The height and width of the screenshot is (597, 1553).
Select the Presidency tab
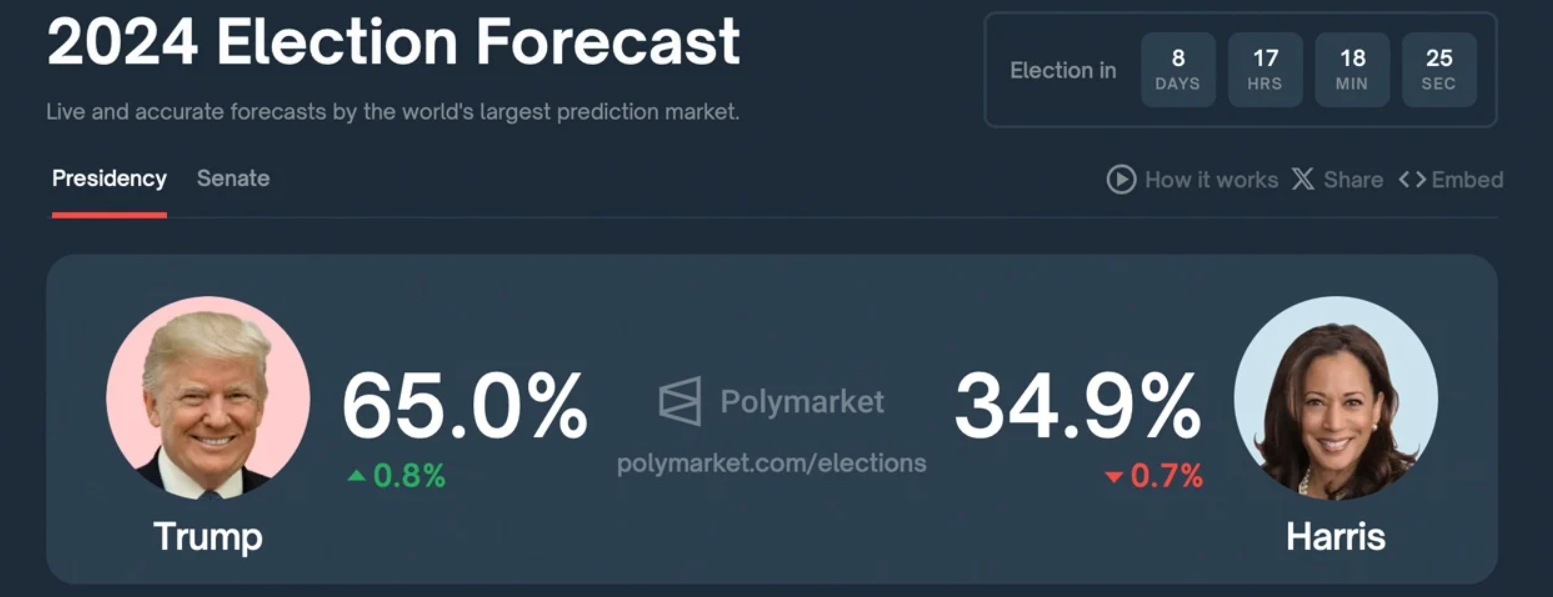(109, 179)
